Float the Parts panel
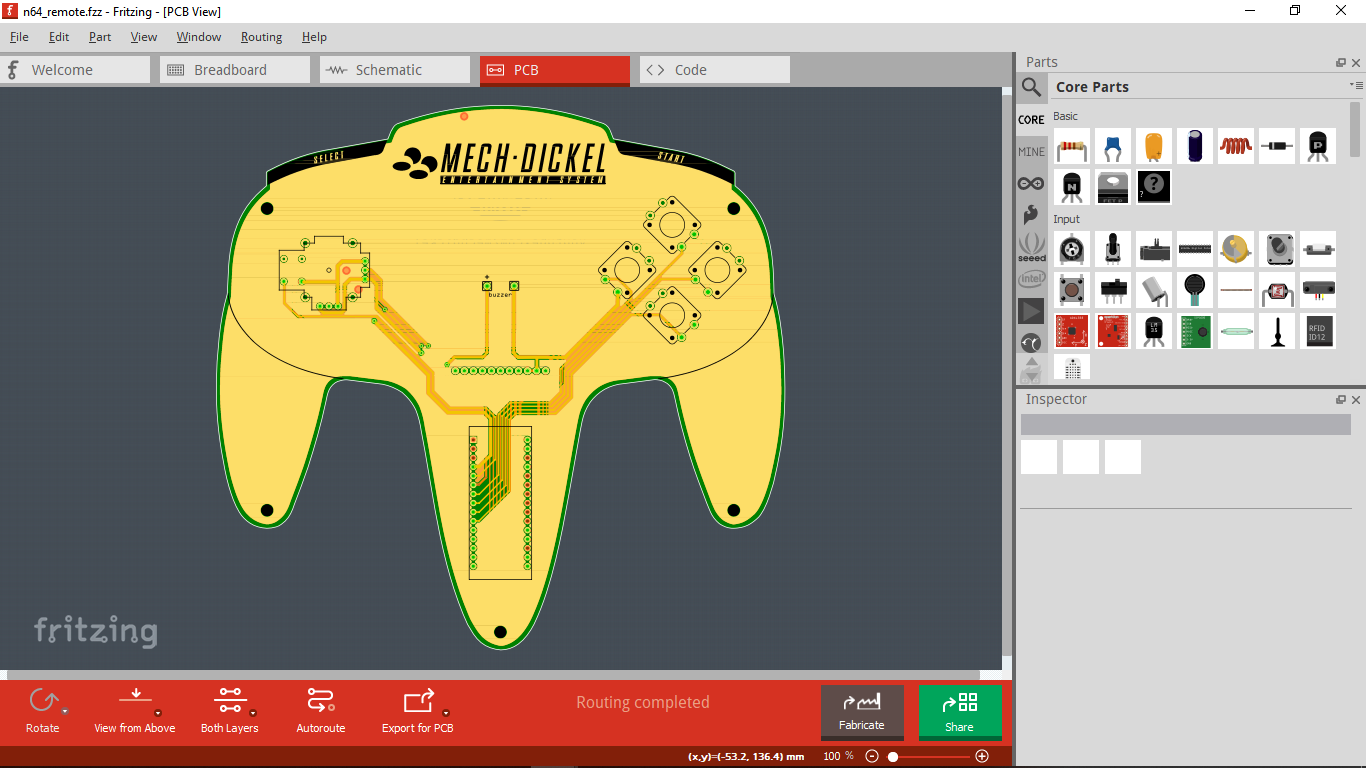Screen dimensions: 1366x768 pyautogui.click(x=1341, y=63)
